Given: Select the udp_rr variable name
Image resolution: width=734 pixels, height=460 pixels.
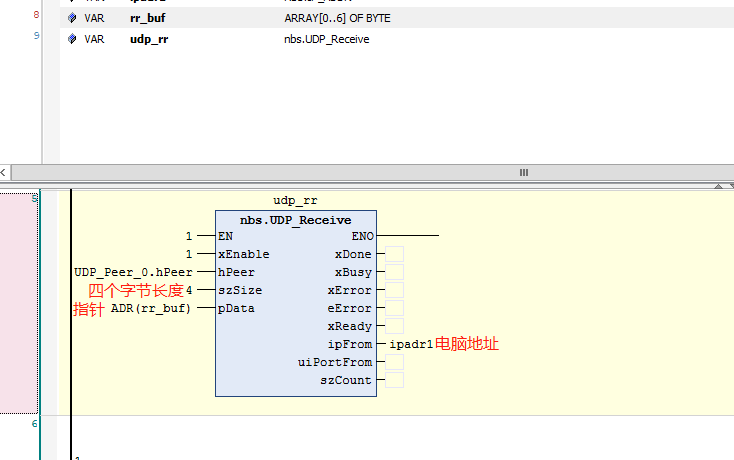Looking at the screenshot, I should pyautogui.click(x=149, y=39).
